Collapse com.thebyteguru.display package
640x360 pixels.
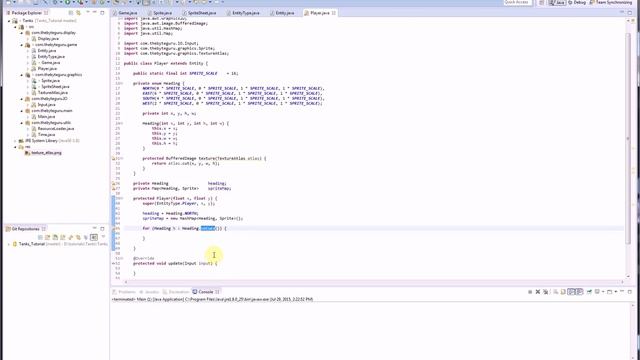click(x=22, y=33)
